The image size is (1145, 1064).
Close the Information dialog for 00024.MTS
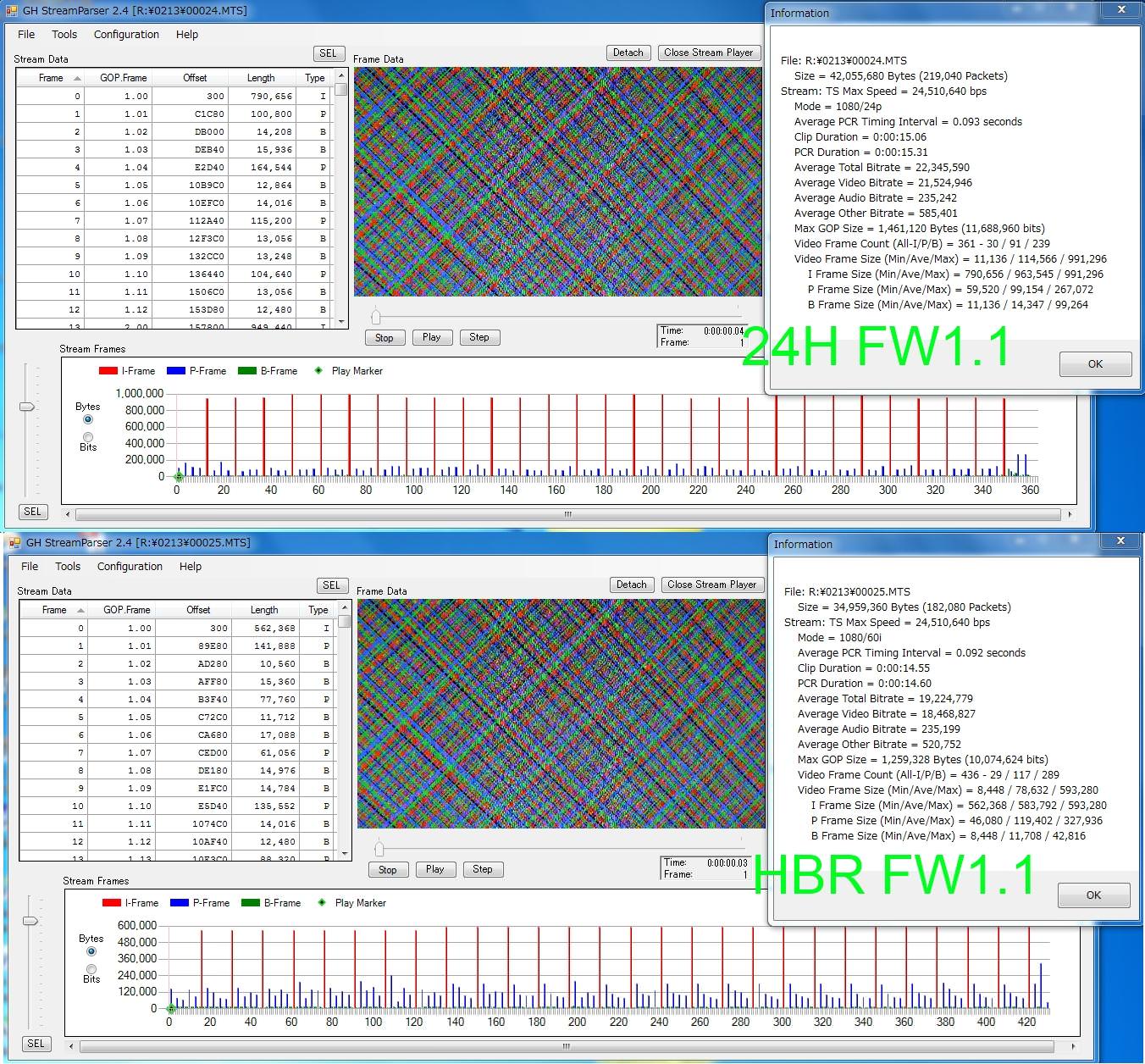(x=1122, y=10)
